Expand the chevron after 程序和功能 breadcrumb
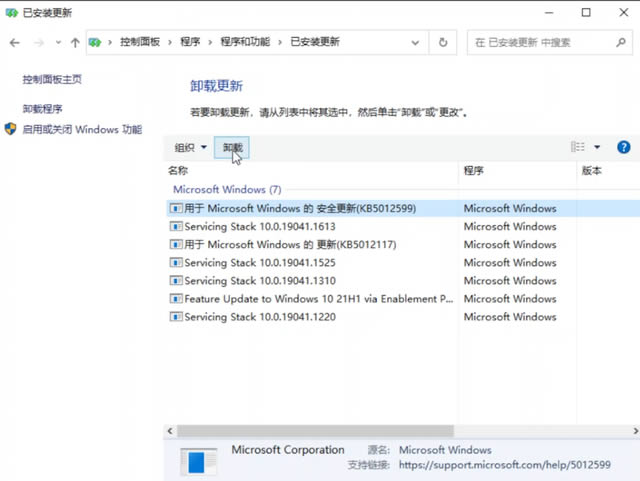The height and width of the screenshot is (481, 640). point(280,42)
